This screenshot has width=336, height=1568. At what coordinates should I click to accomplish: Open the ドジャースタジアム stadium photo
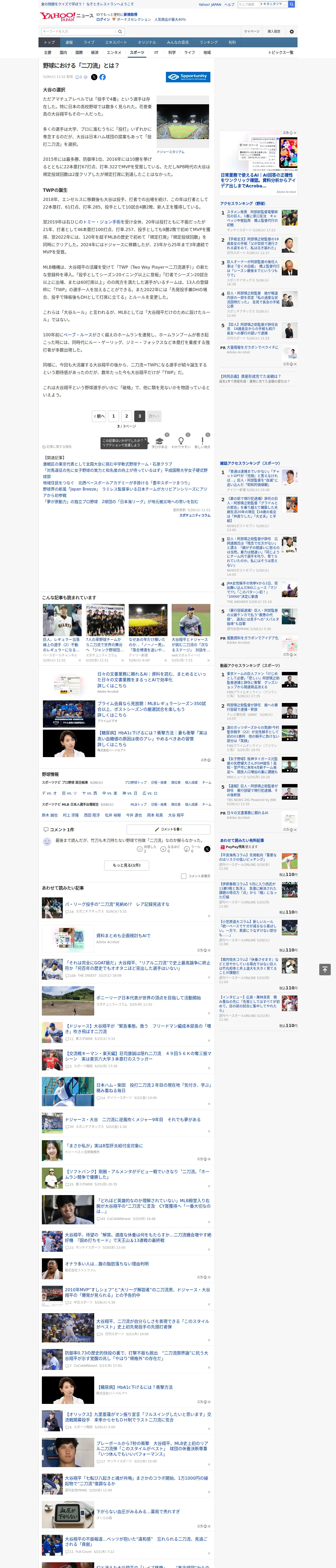(x=183, y=122)
